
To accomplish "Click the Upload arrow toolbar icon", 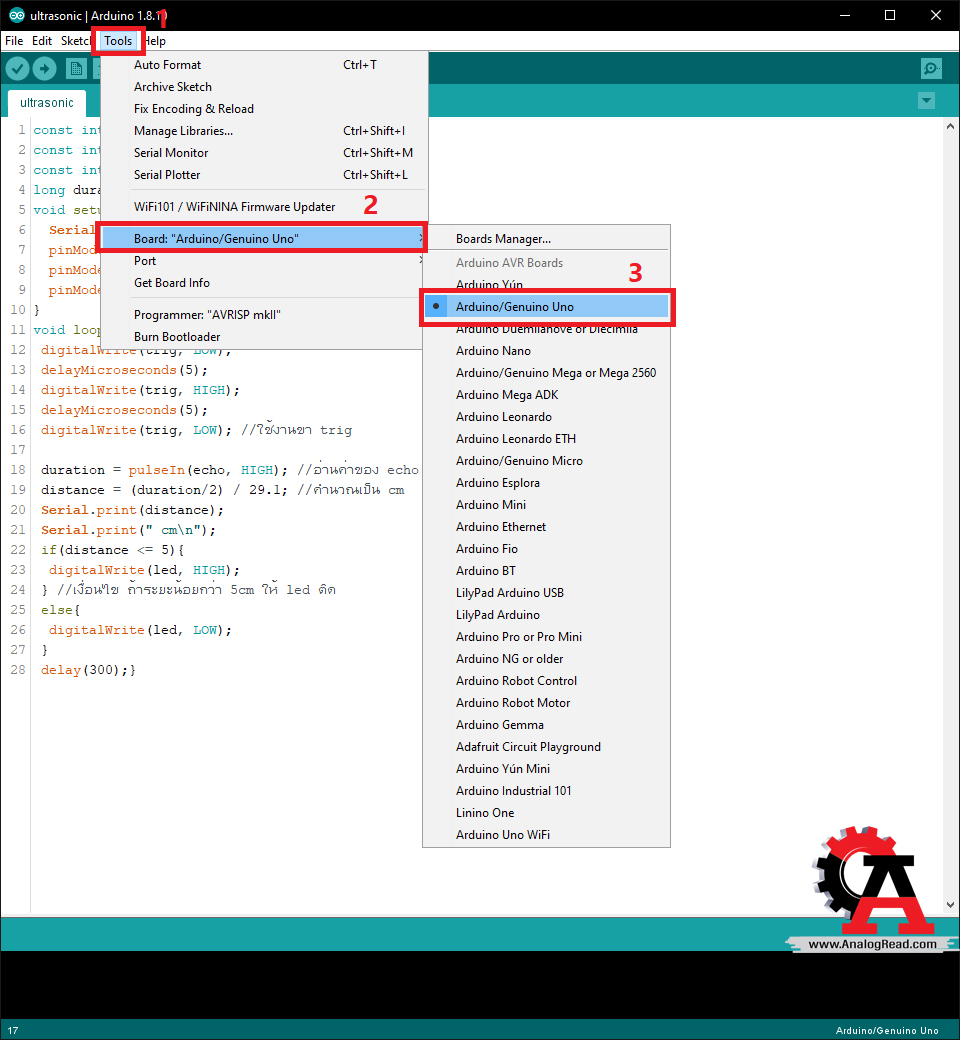I will click(x=44, y=68).
